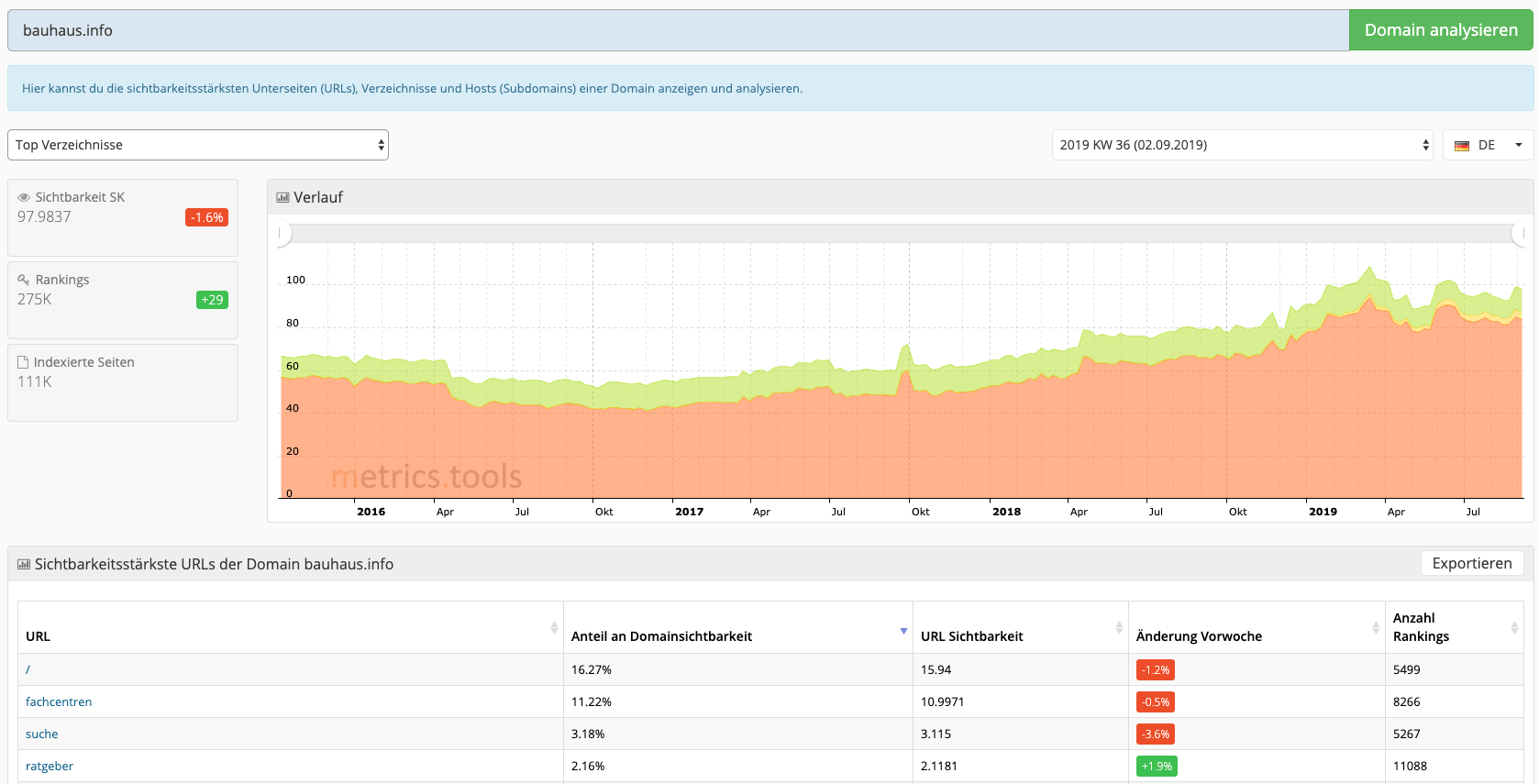Click the 97.9837 visibility value
The image size is (1539, 784).
click(44, 217)
